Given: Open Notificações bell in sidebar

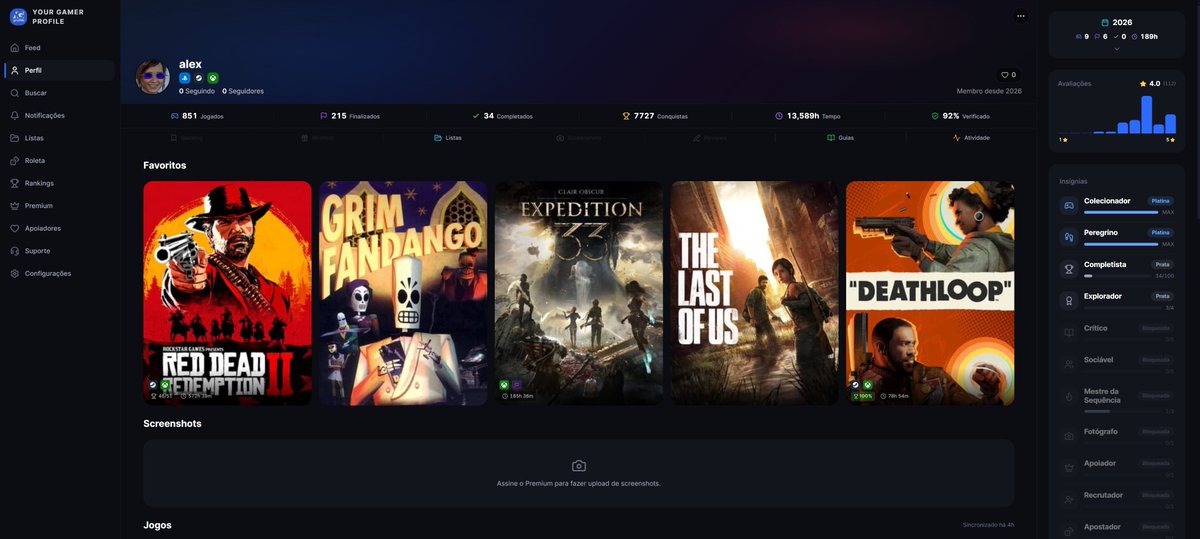Looking at the screenshot, I should click(60, 116).
